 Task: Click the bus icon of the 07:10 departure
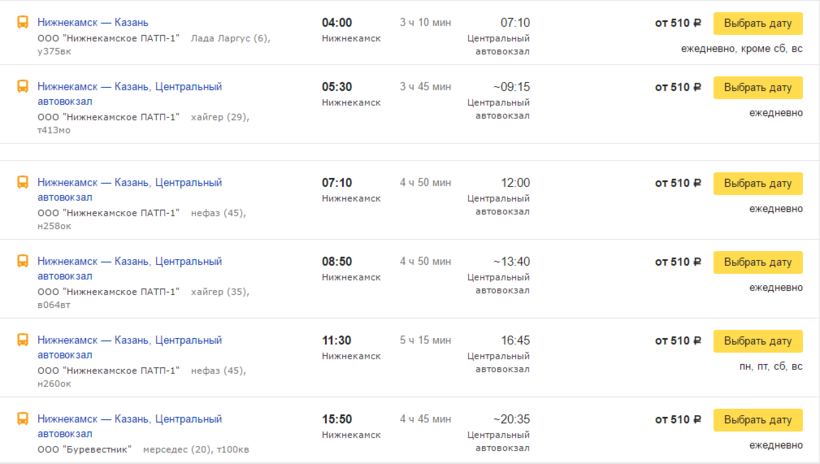(x=22, y=183)
